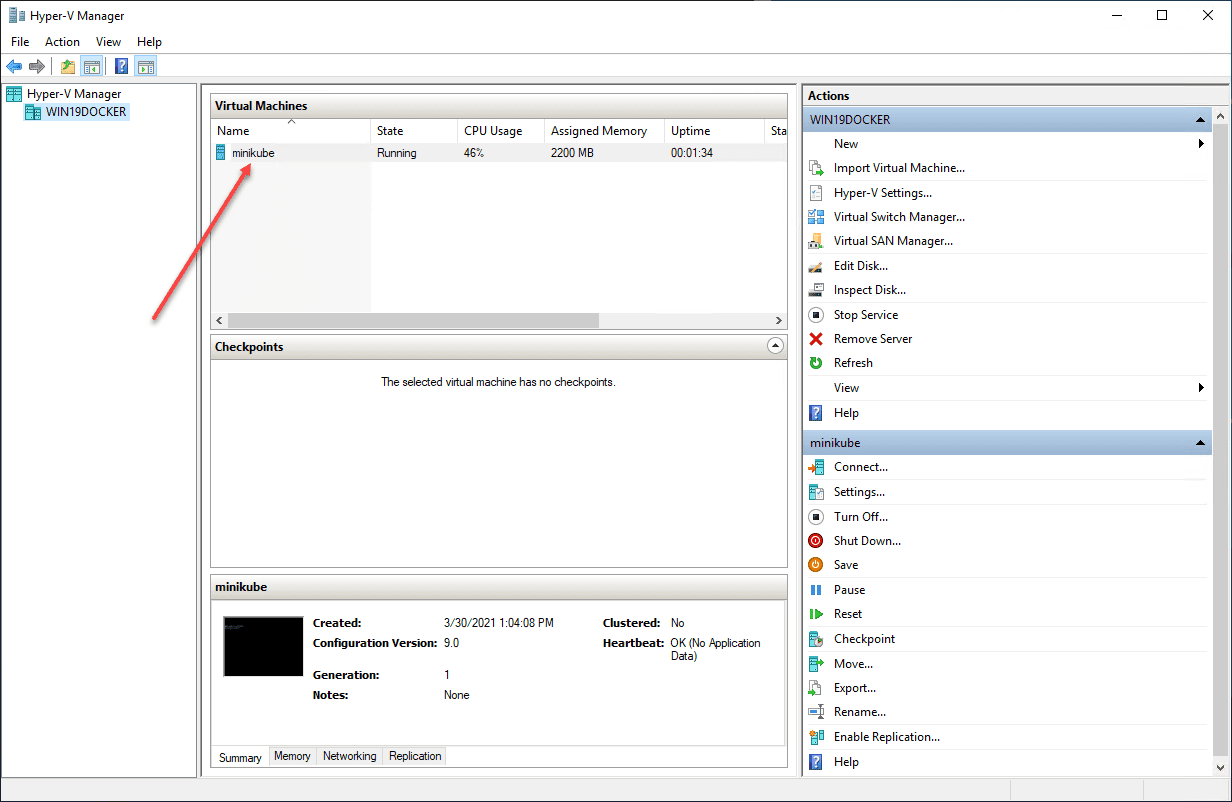
Task: Collapse the minikube actions section
Action: pyautogui.click(x=1199, y=441)
